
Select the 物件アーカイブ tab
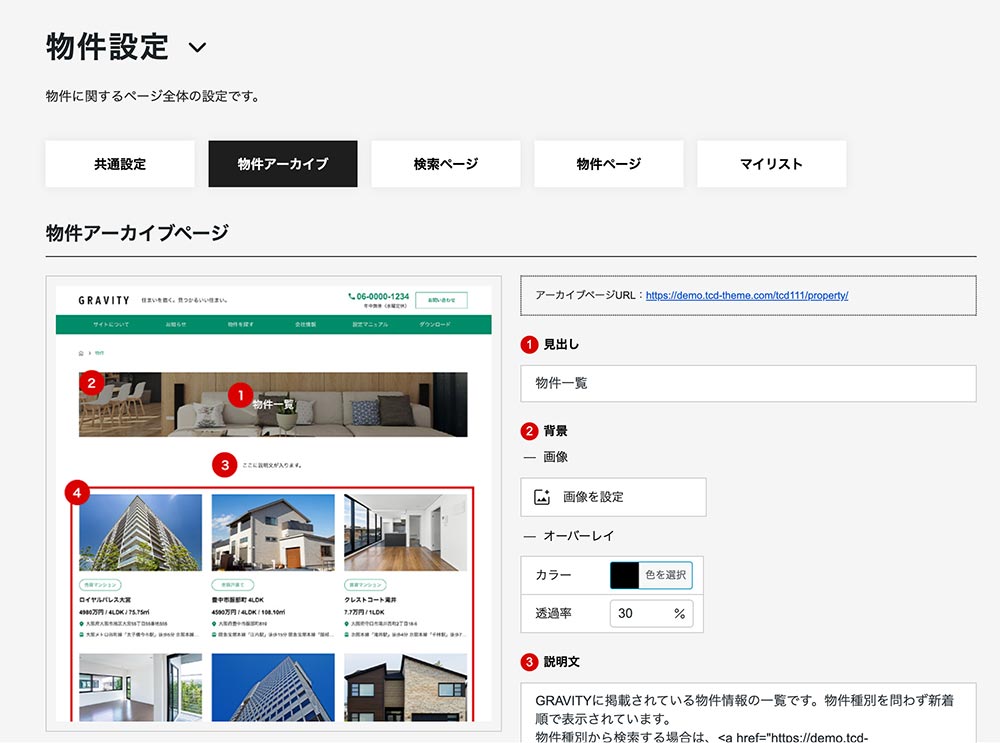point(283,164)
